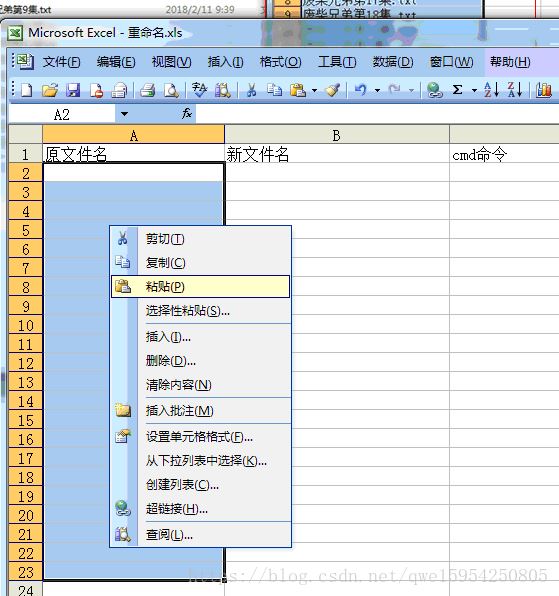559x596 pixels.
Task: Expand the Redo history dropdown arrow
Action: coord(411,91)
